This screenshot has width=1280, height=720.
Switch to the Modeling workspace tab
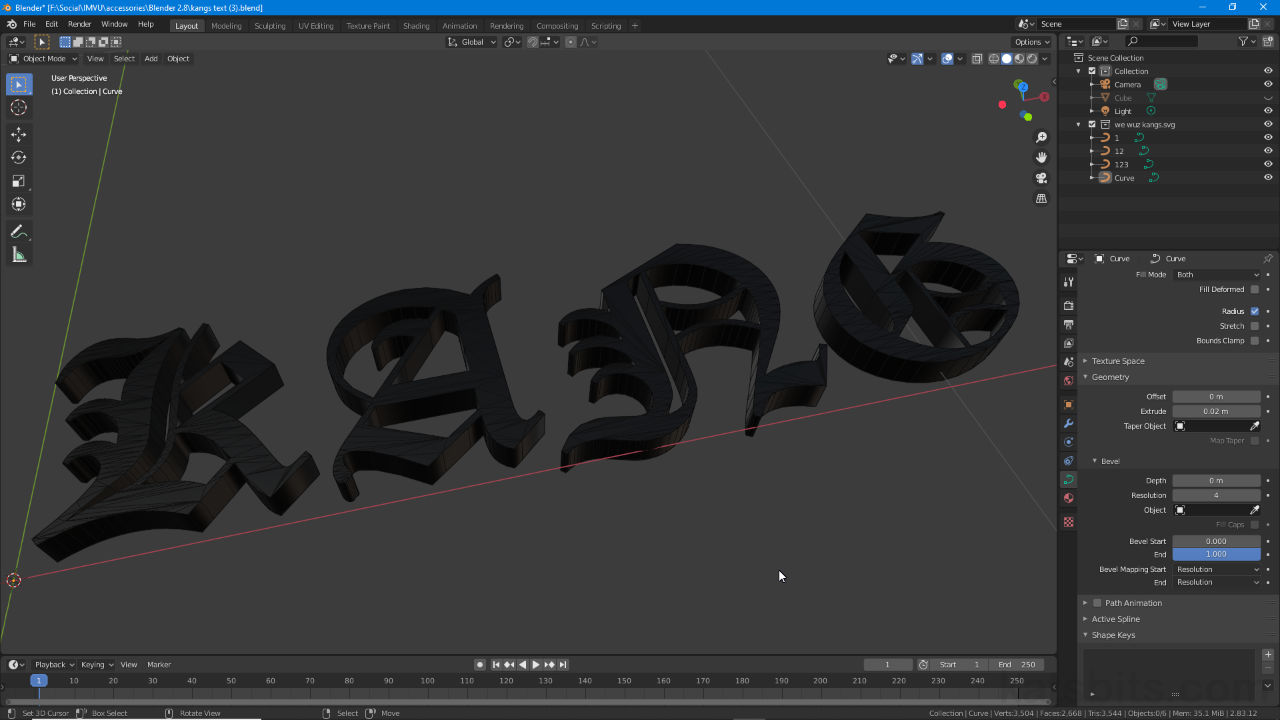226,26
